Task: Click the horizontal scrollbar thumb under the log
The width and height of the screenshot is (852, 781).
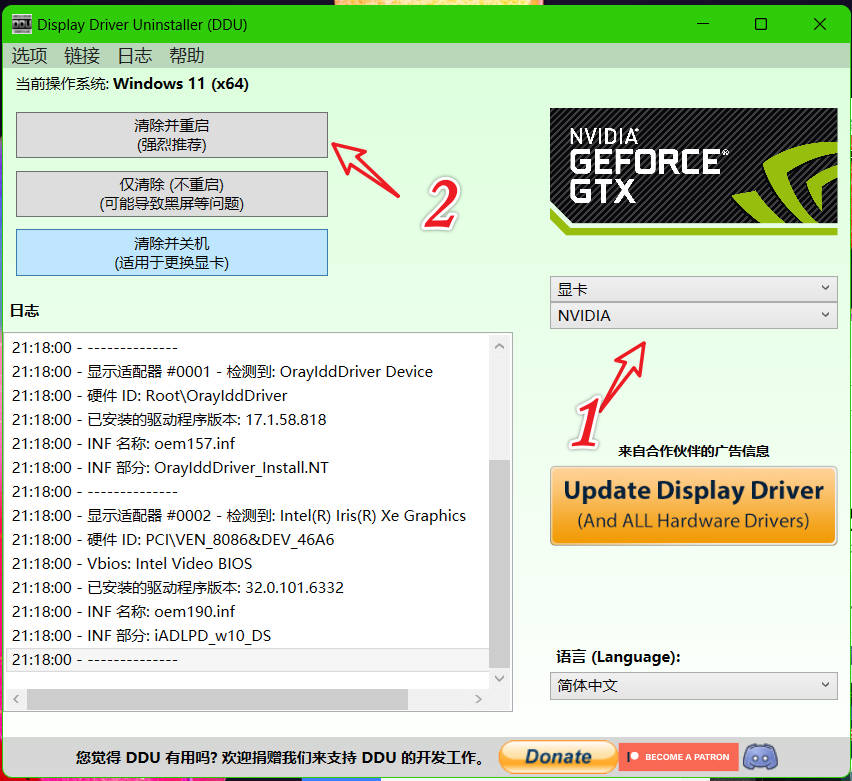Action: pyautogui.click(x=216, y=700)
